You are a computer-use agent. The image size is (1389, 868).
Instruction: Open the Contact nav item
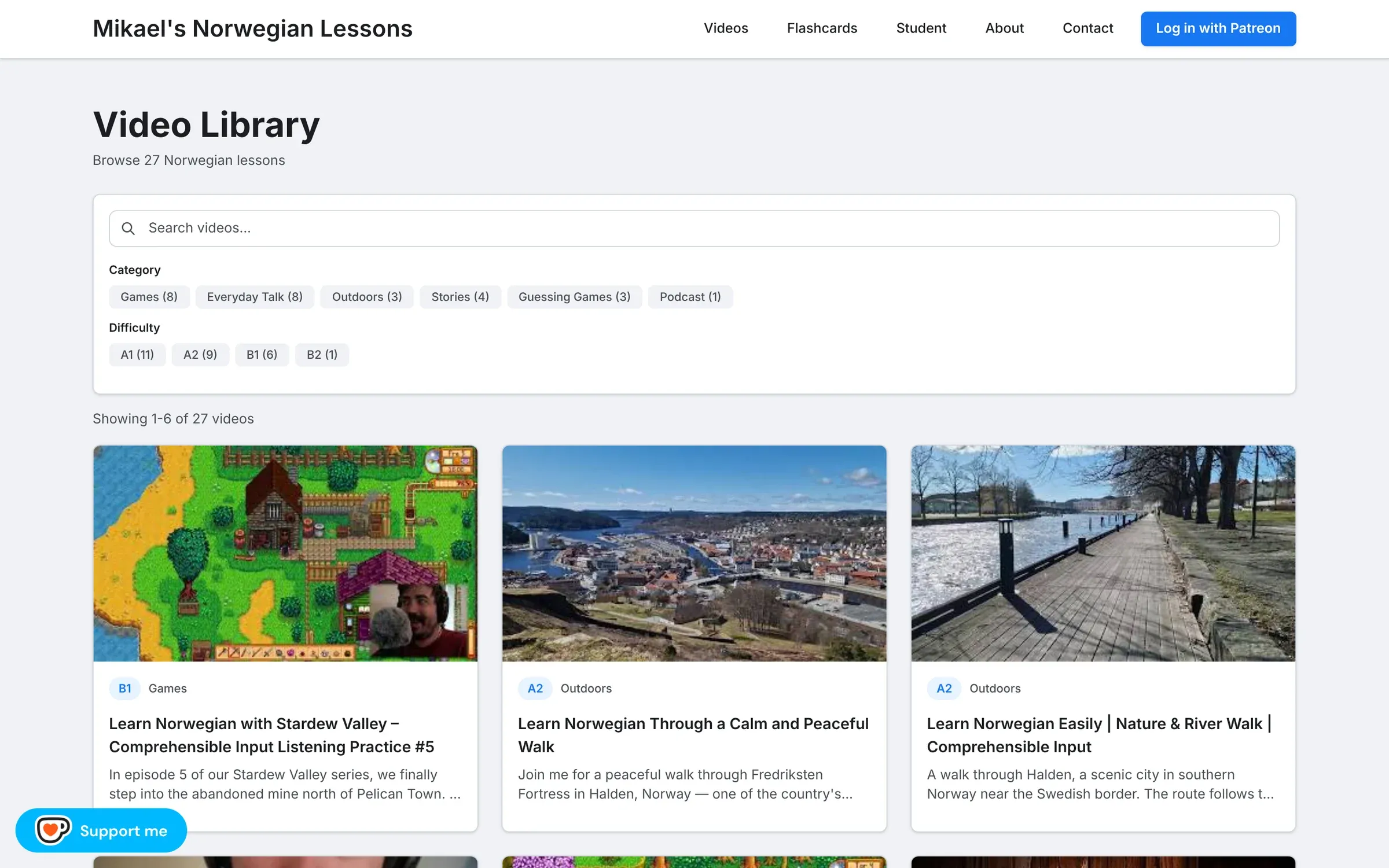(x=1087, y=28)
